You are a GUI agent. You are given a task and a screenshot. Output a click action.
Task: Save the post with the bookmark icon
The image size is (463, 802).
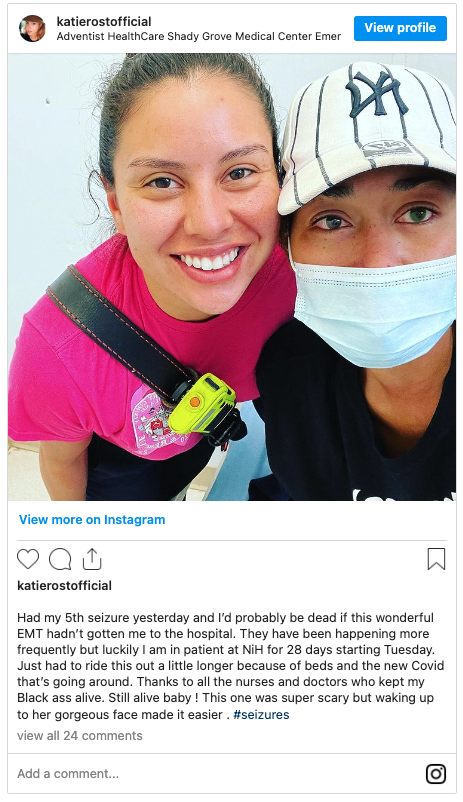(436, 559)
